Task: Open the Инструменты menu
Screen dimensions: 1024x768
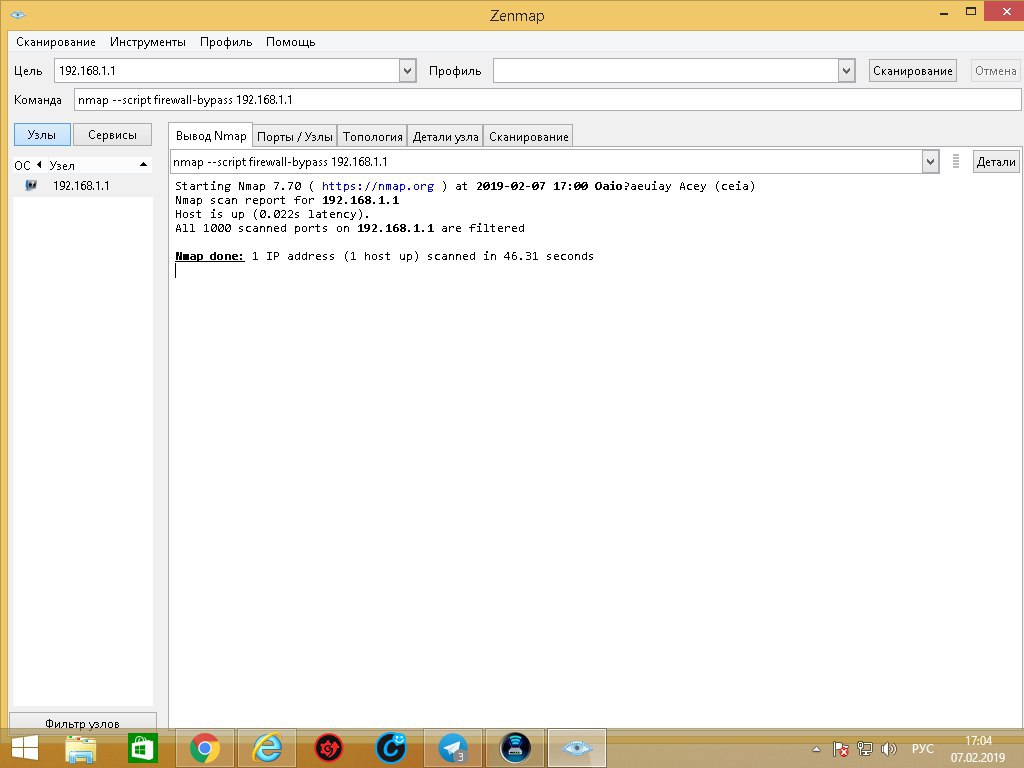Action: pyautogui.click(x=148, y=42)
